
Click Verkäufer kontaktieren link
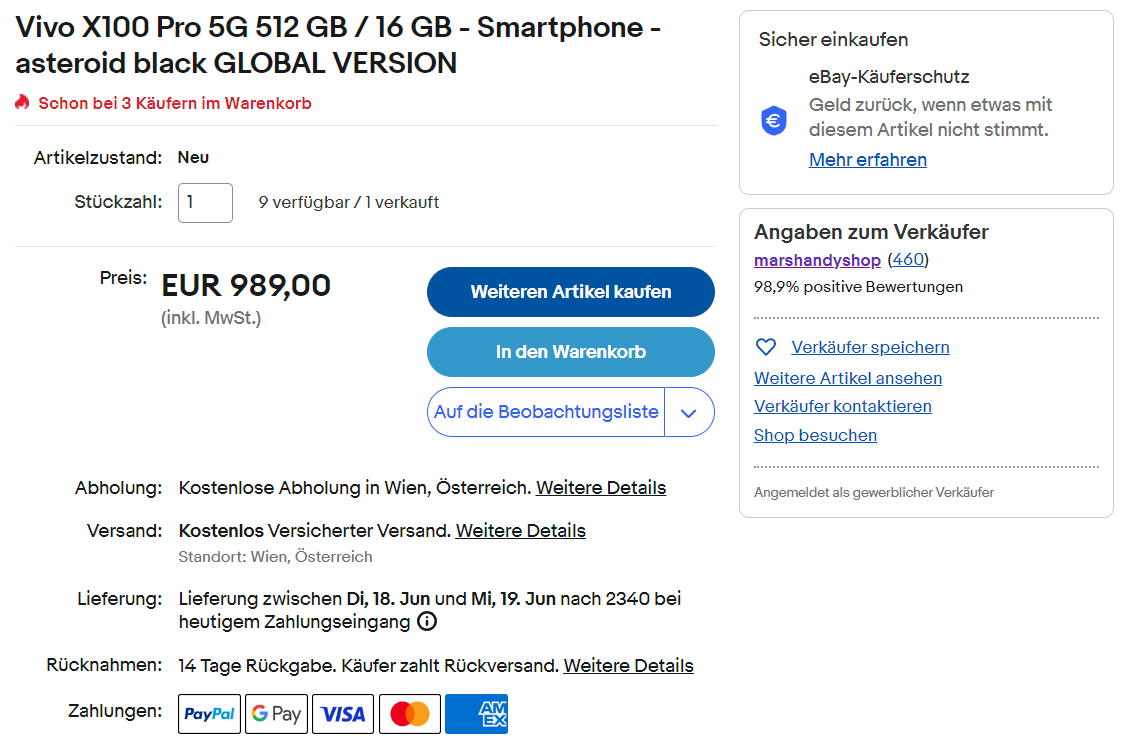click(x=843, y=406)
